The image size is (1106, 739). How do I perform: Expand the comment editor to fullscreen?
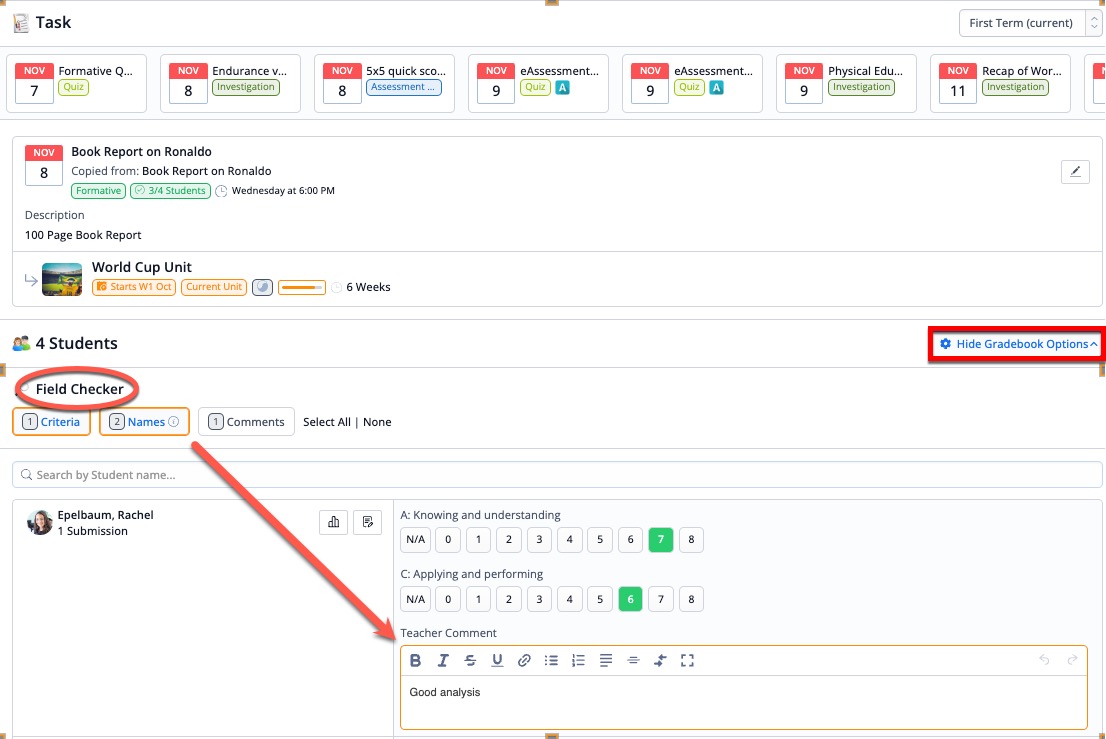pyautogui.click(x=687, y=660)
